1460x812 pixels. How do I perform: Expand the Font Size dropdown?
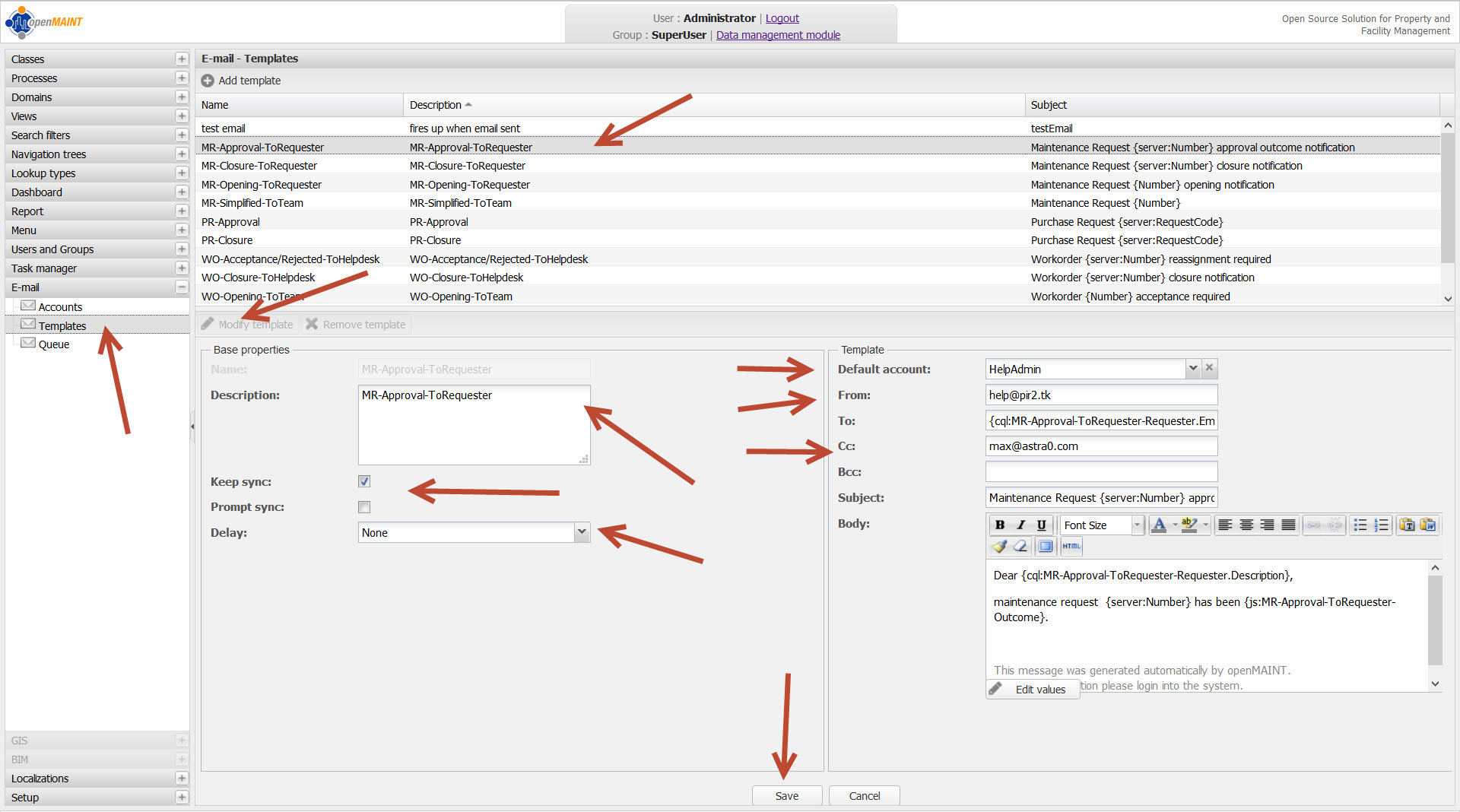tap(1138, 525)
